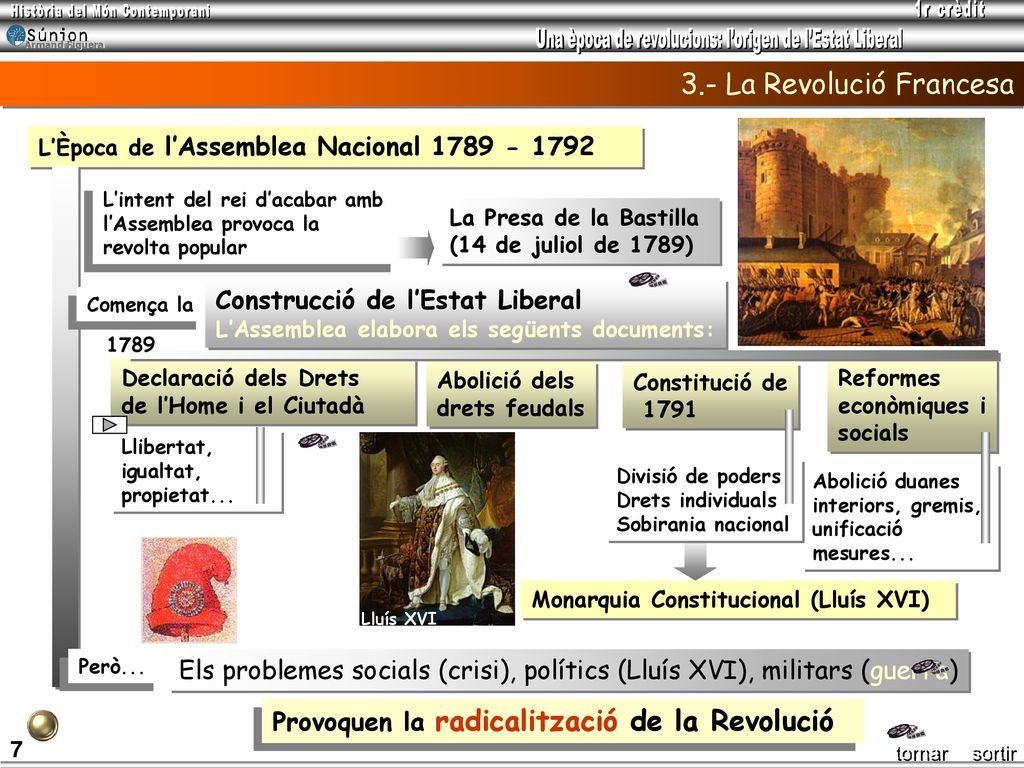Click the '1789' year label
The image size is (1024, 768).
pos(131,344)
